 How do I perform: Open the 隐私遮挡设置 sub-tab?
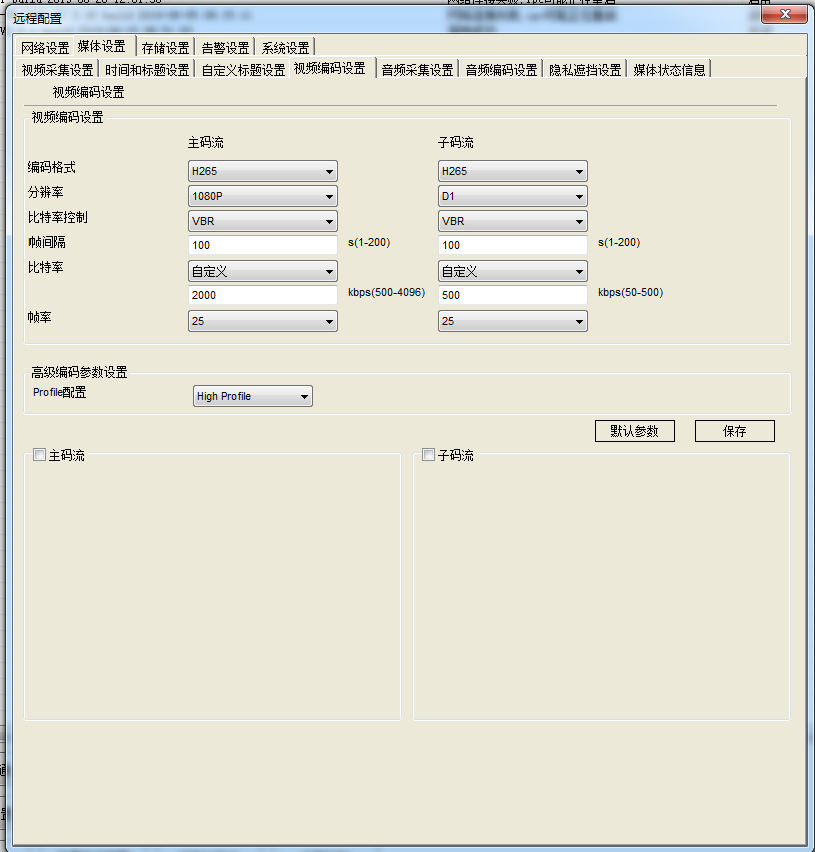[585, 70]
